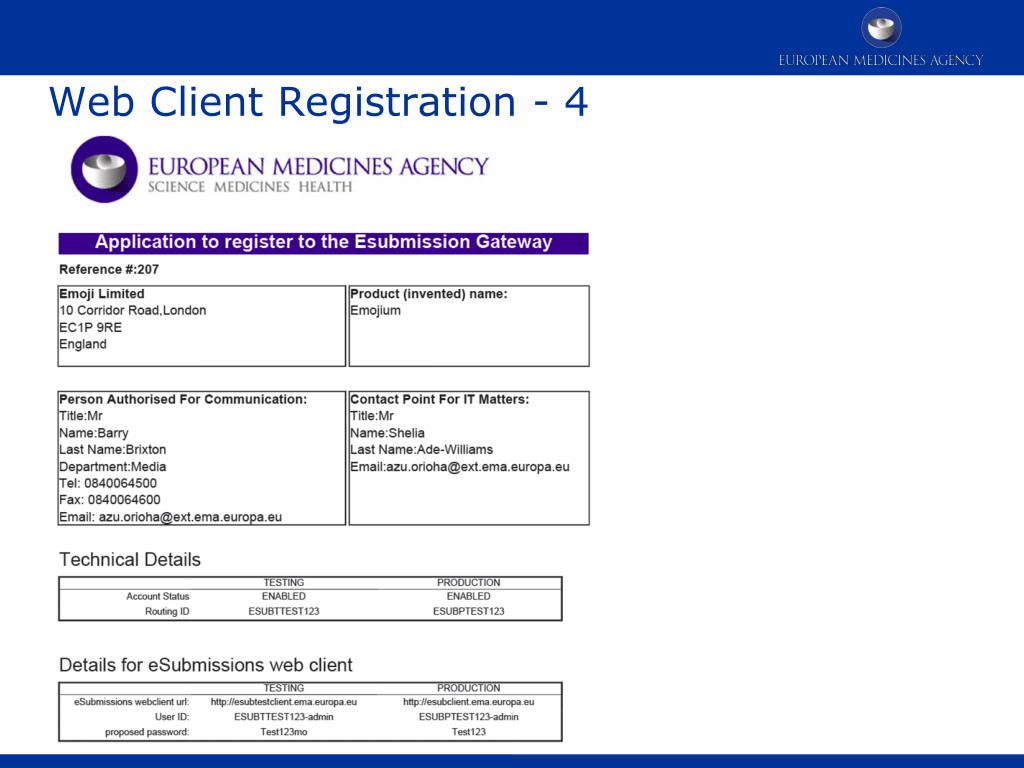Viewport: 1024px width, 768px height.
Task: Click 'Product (invented) name:' label
Action: (x=428, y=294)
